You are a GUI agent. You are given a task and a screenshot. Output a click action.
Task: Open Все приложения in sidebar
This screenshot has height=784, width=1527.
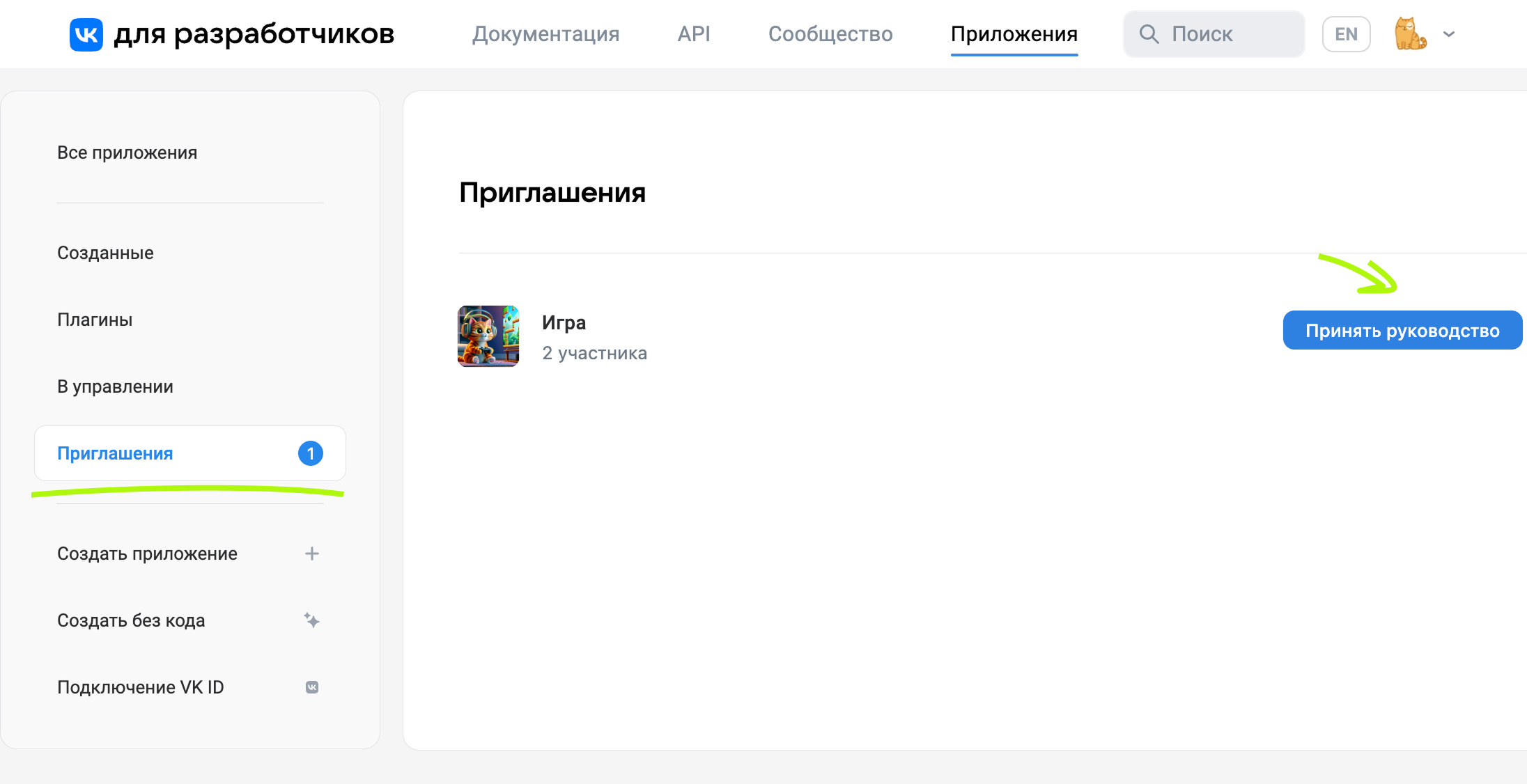[127, 152]
